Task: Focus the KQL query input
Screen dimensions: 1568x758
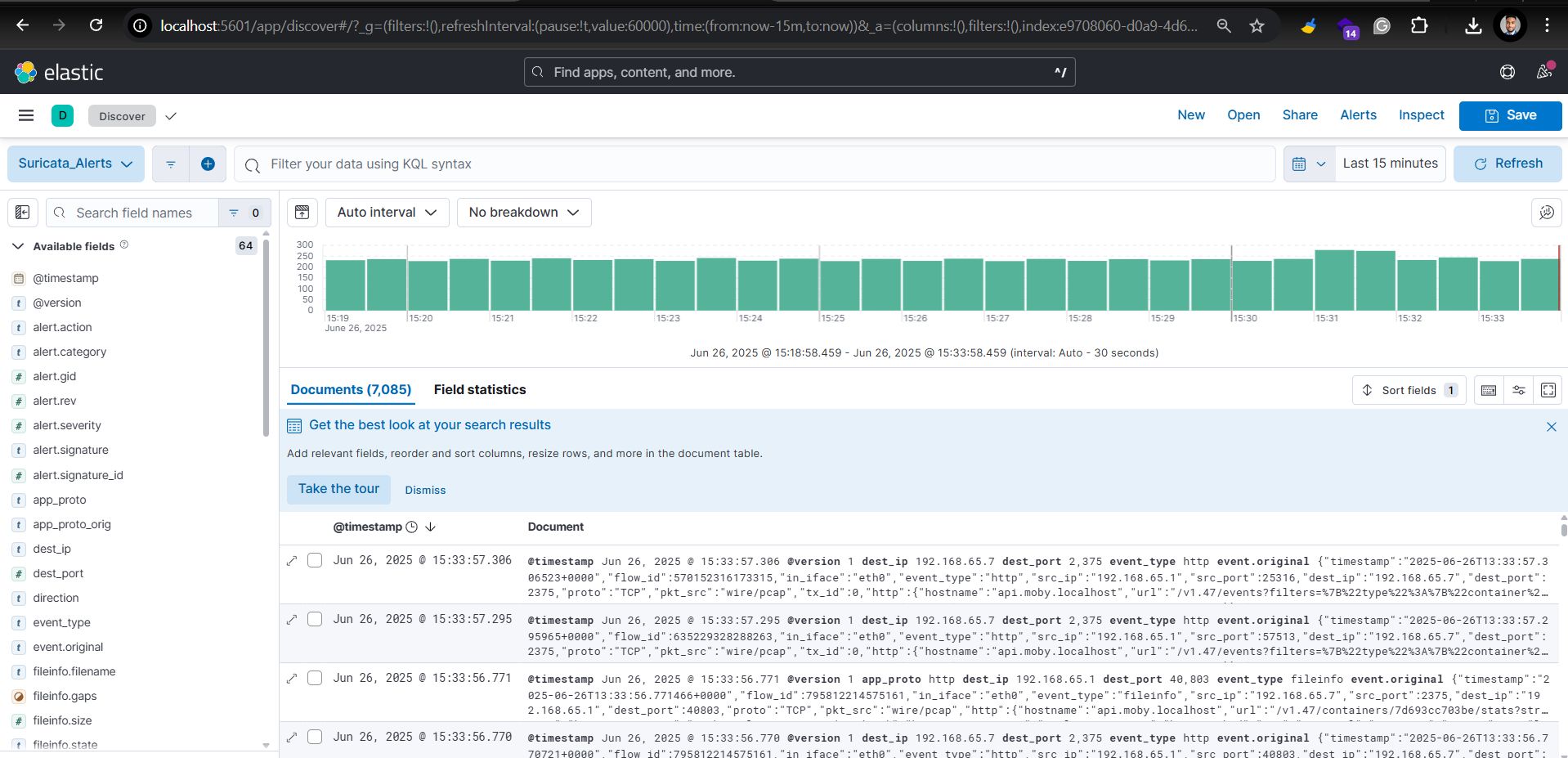Action: pyautogui.click(x=754, y=164)
